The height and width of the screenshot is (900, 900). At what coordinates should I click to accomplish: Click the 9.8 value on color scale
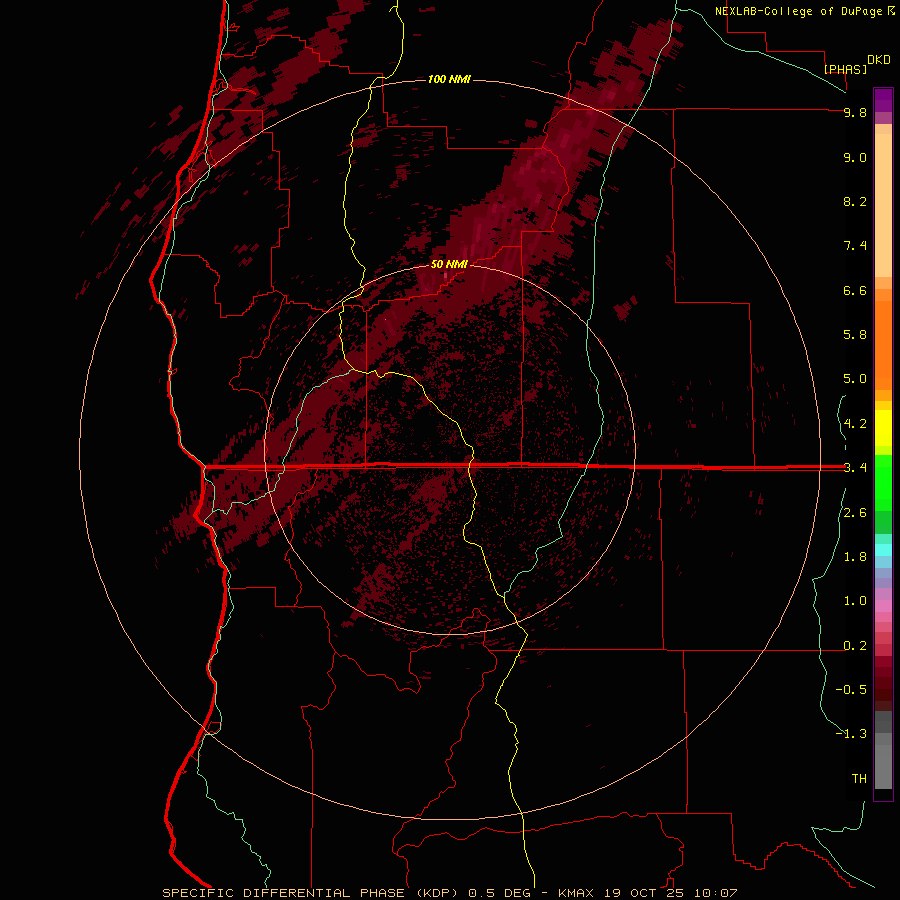(x=855, y=112)
